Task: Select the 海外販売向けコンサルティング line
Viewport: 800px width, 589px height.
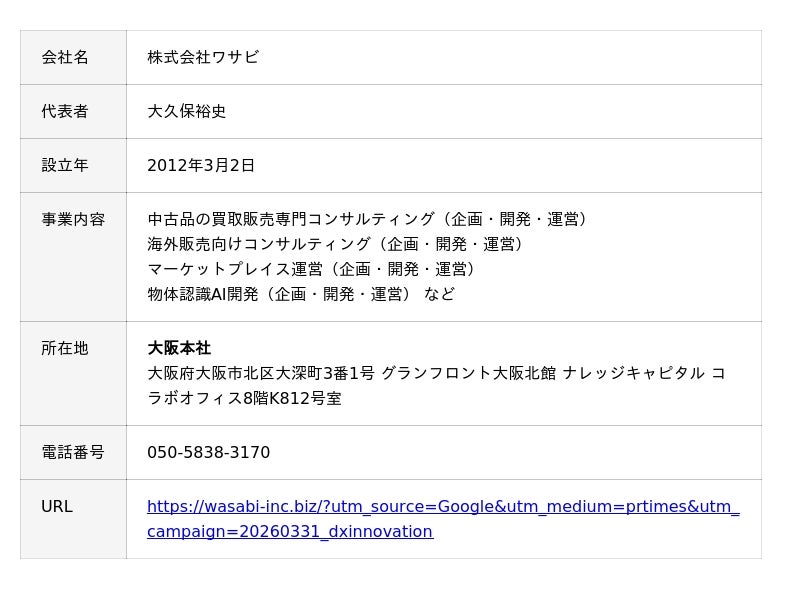Action: 336,245
